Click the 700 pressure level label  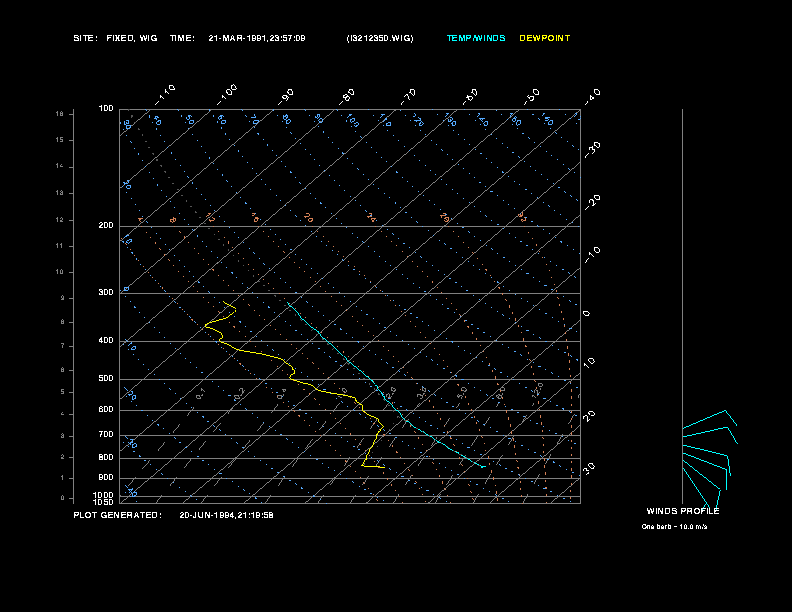point(106,434)
